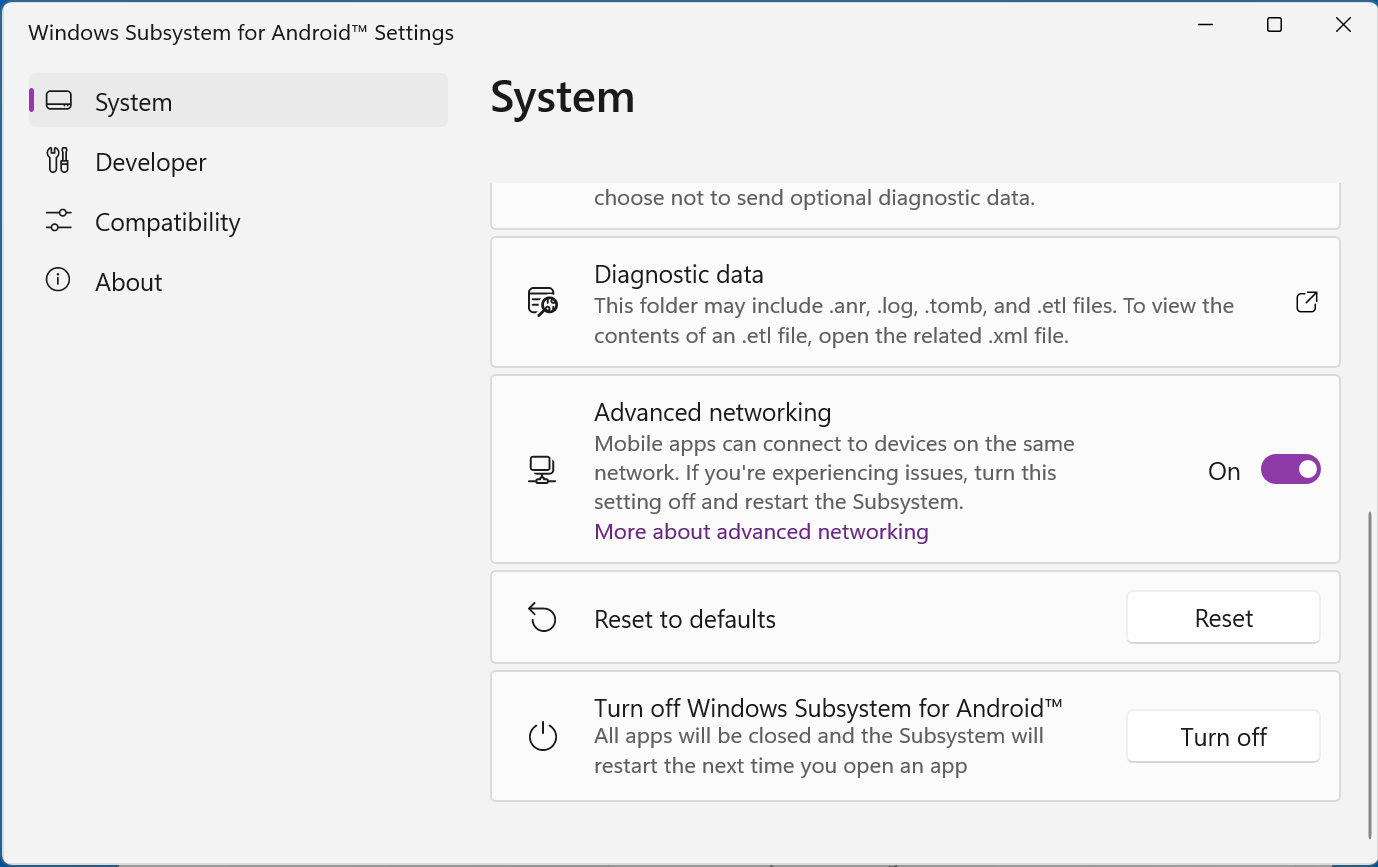
Task: Close the settings window
Action: pyautogui.click(x=1343, y=25)
